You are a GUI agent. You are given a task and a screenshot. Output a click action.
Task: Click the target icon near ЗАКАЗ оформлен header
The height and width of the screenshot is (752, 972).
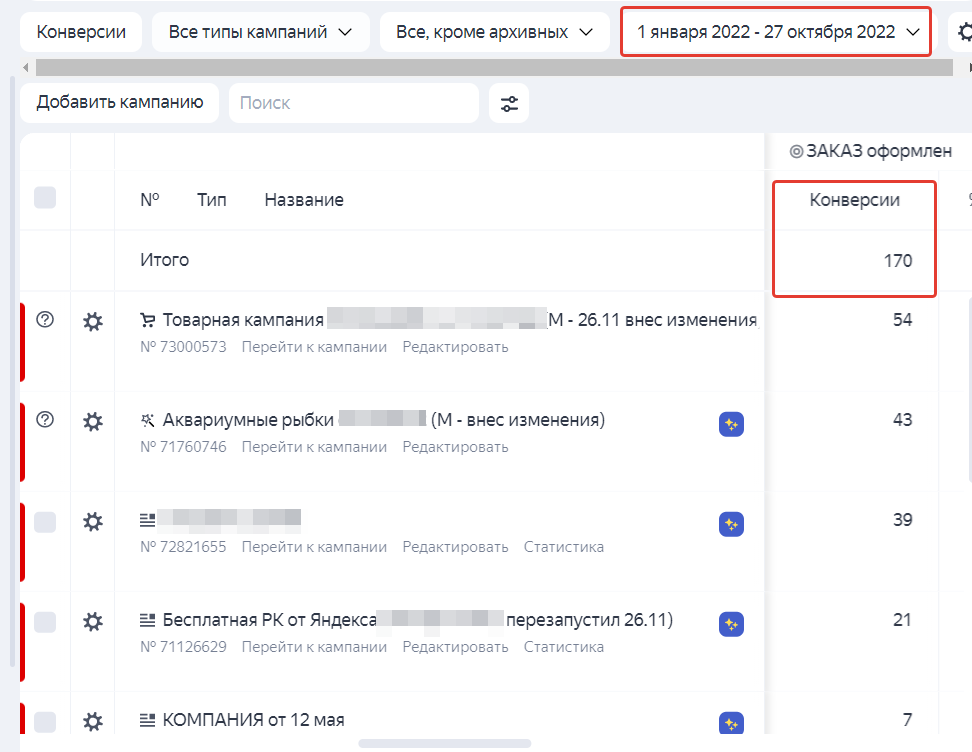[x=795, y=151]
